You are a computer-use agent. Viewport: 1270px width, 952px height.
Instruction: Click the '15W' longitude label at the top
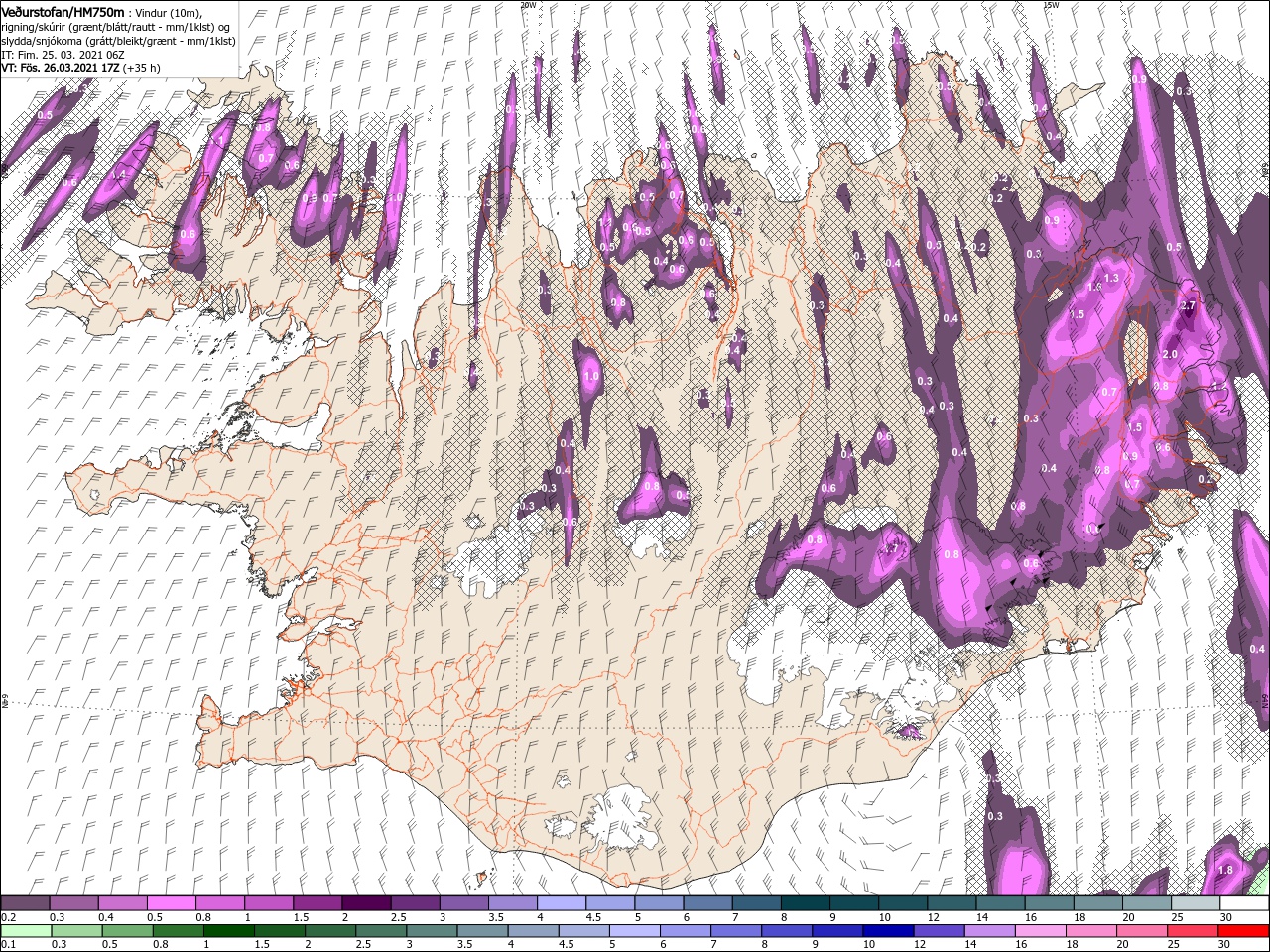[1051, 4]
